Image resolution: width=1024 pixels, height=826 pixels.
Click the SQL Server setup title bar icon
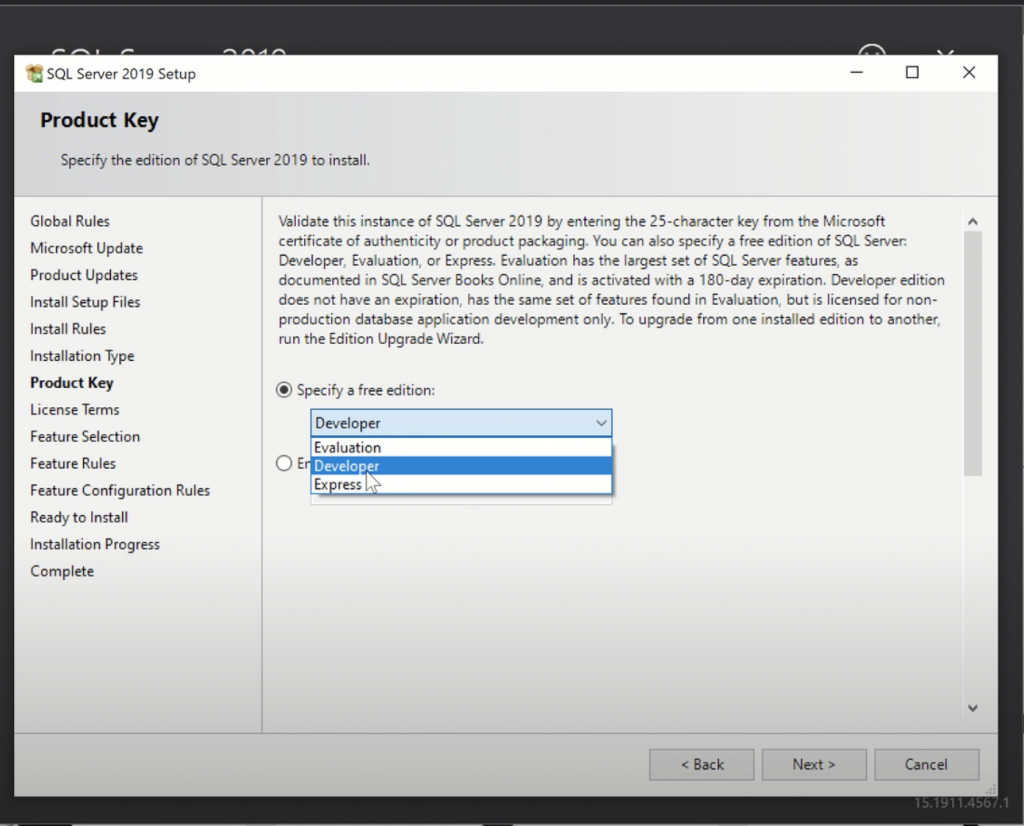pyautogui.click(x=34, y=73)
